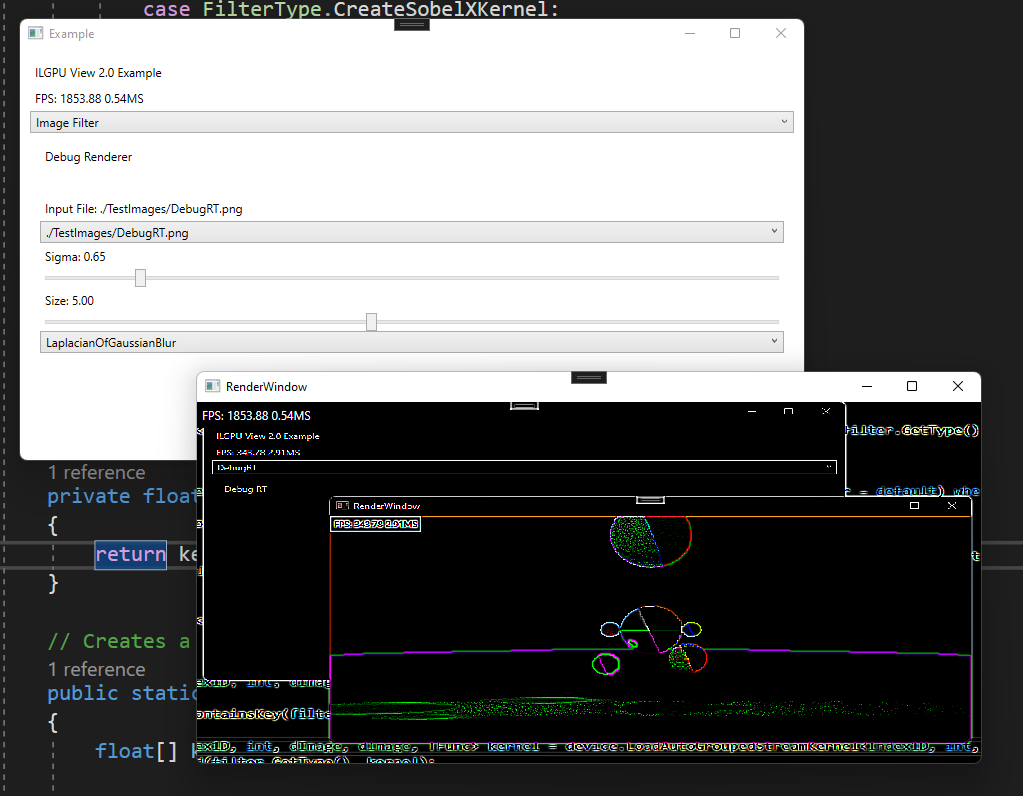
Task: Click the Size slider thumb
Action: [371, 322]
